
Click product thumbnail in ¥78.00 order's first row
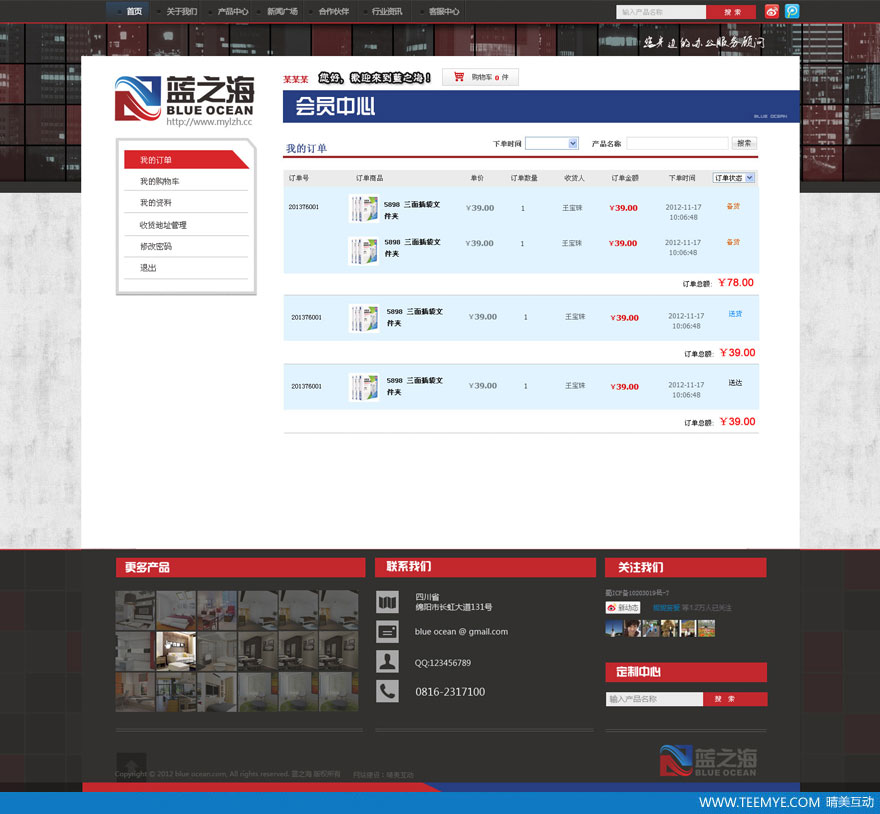coord(364,208)
